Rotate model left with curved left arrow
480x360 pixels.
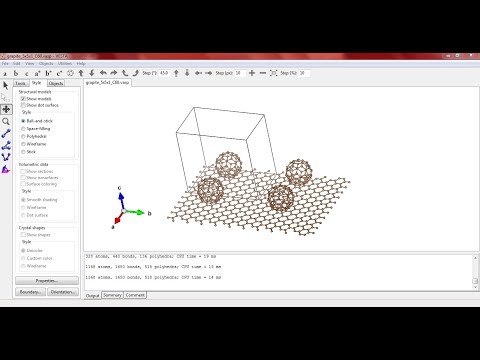click(103, 73)
